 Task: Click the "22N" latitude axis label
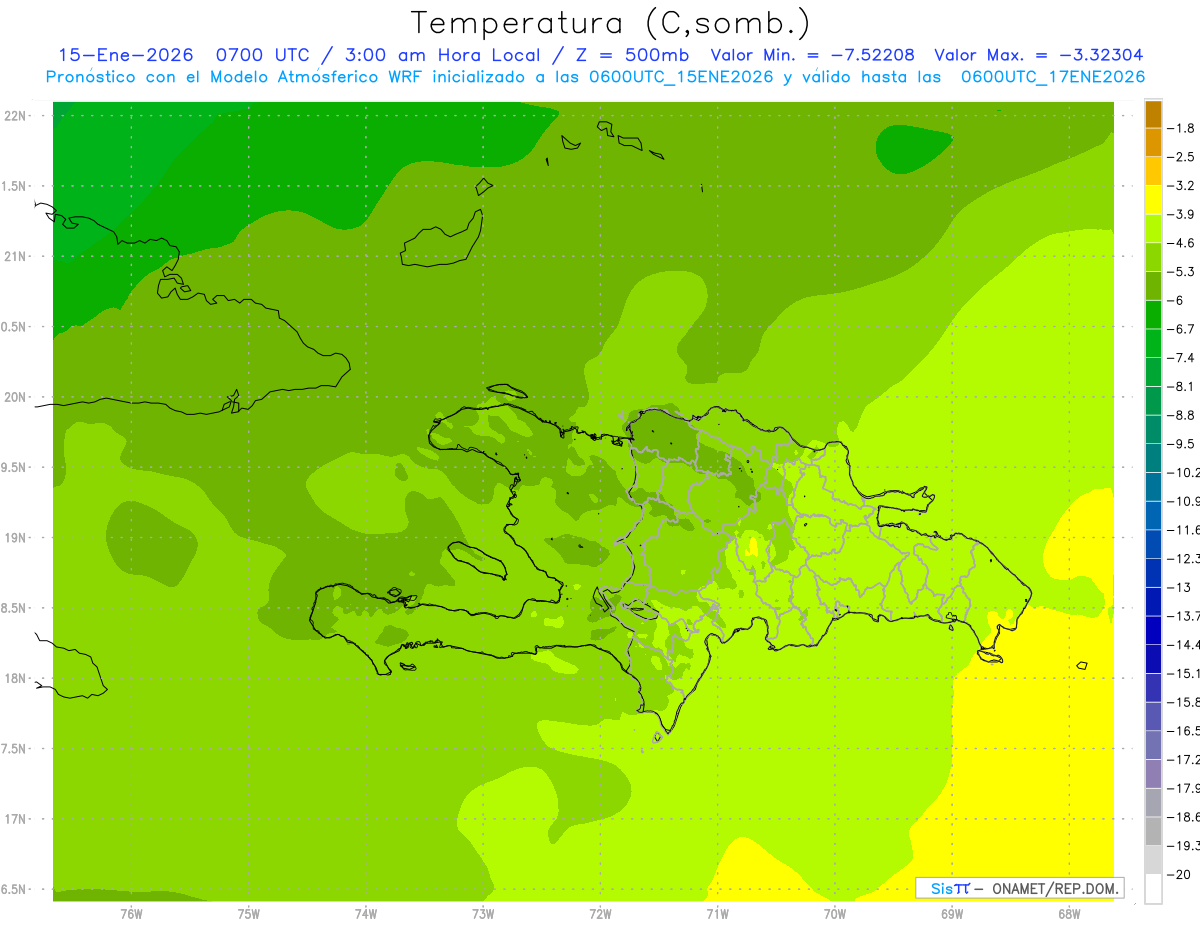click(16, 116)
